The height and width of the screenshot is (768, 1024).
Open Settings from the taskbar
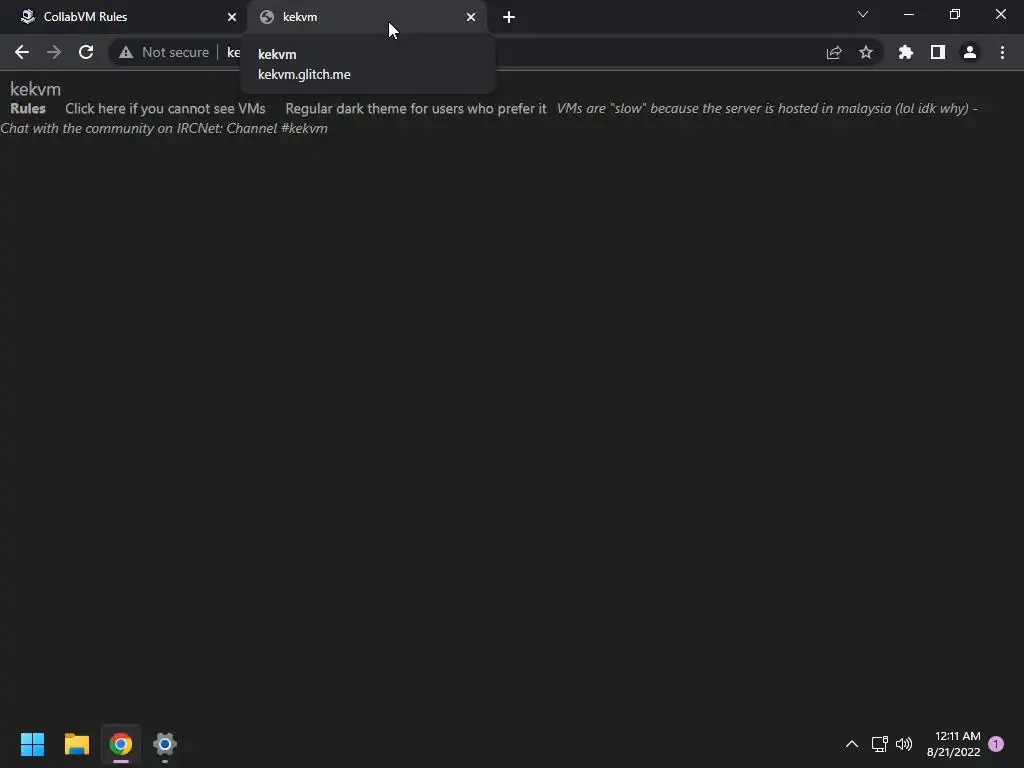coord(165,744)
